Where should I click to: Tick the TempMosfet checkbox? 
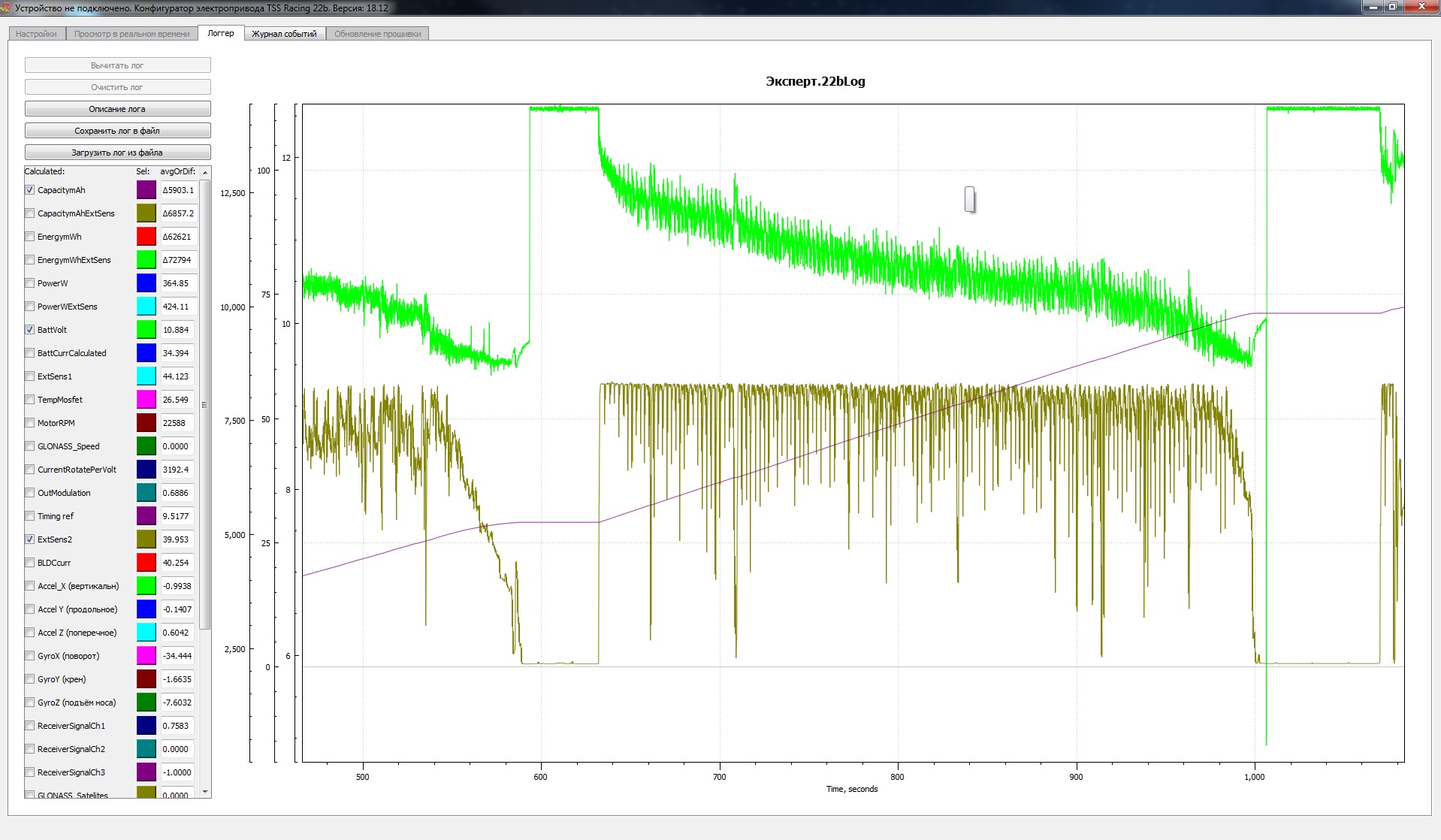click(x=30, y=400)
